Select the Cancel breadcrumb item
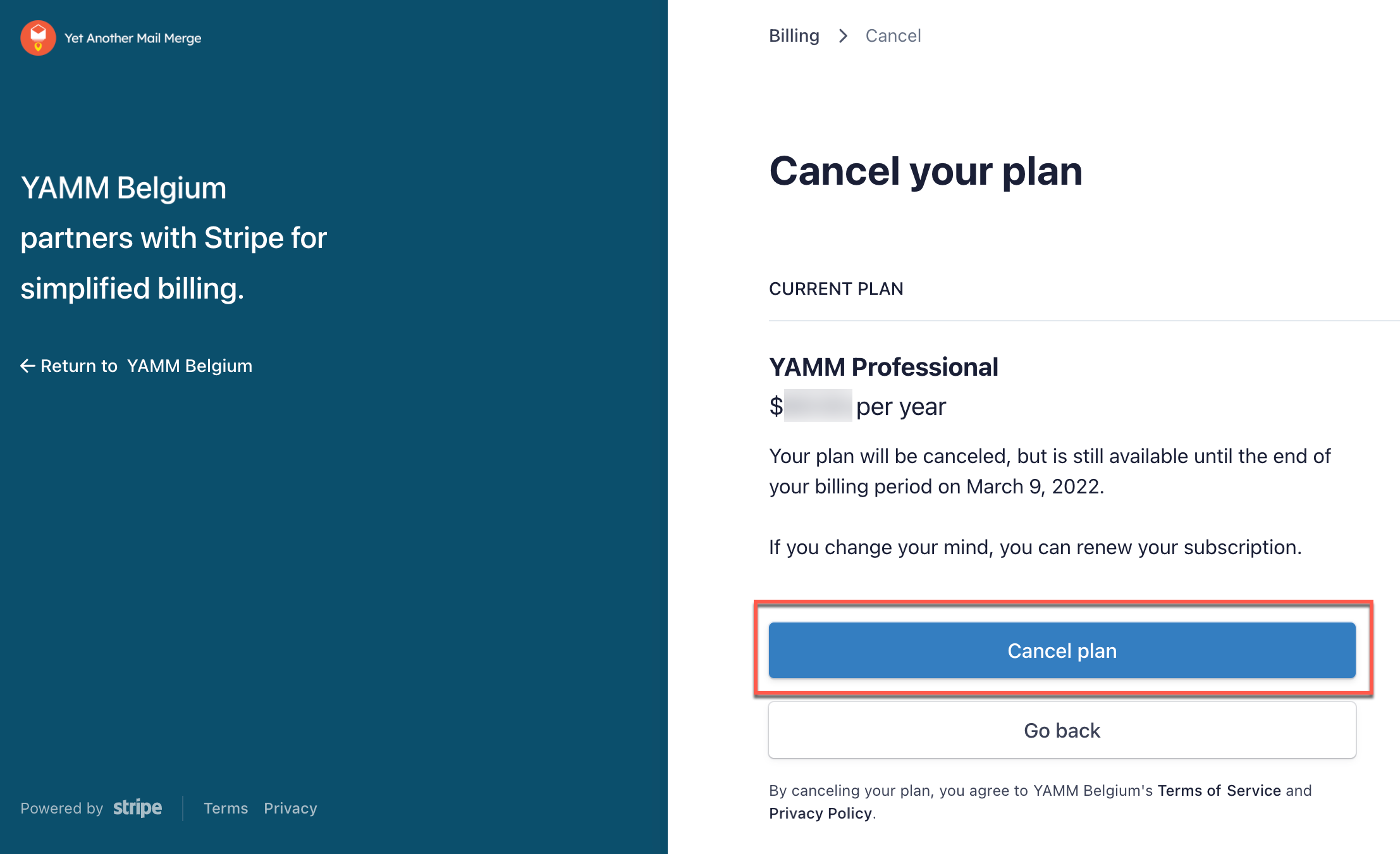 click(893, 36)
